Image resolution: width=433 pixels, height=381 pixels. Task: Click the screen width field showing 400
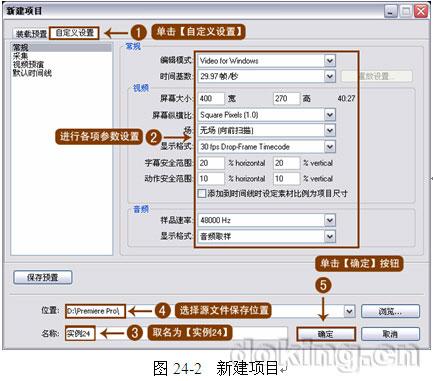pyautogui.click(x=211, y=98)
